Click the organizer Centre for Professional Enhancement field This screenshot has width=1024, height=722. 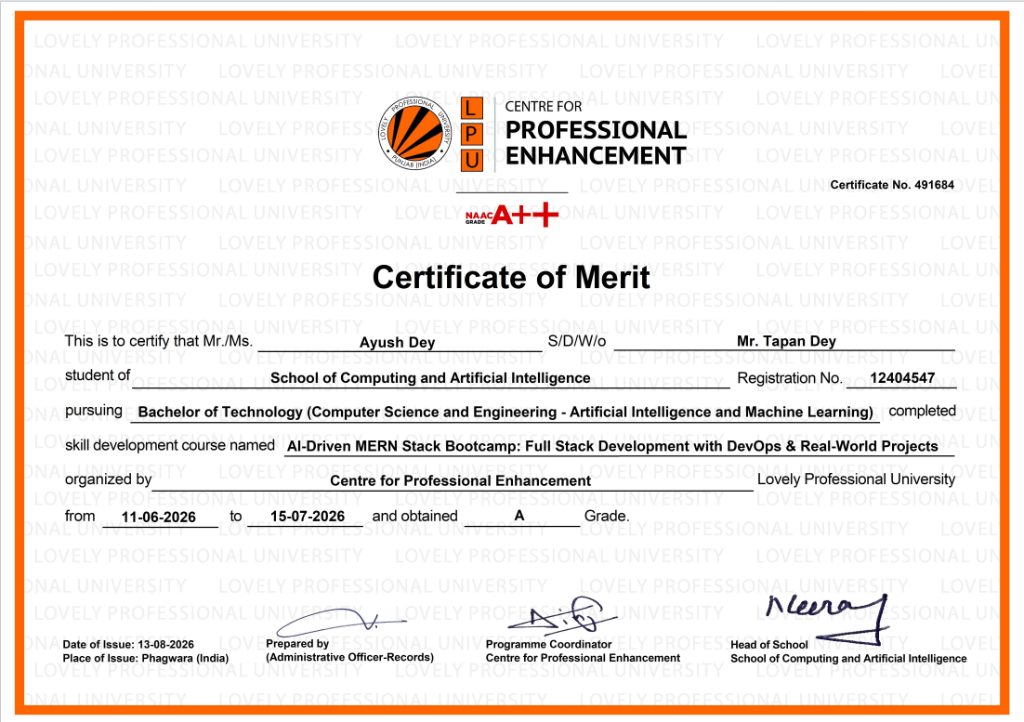(x=460, y=480)
